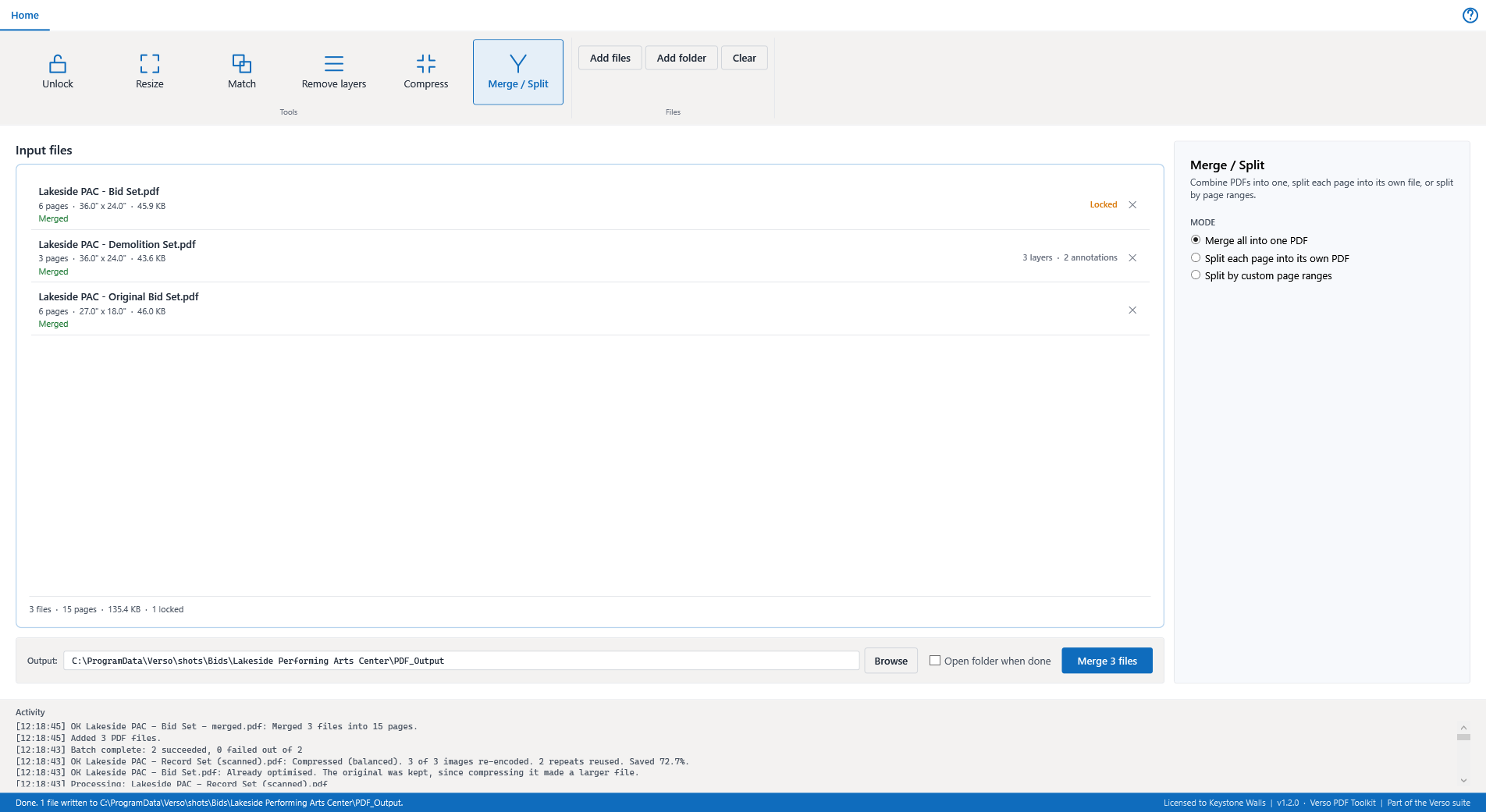Remove Lakeside PAC - Original Bid Set.pdf entry

1132,310
